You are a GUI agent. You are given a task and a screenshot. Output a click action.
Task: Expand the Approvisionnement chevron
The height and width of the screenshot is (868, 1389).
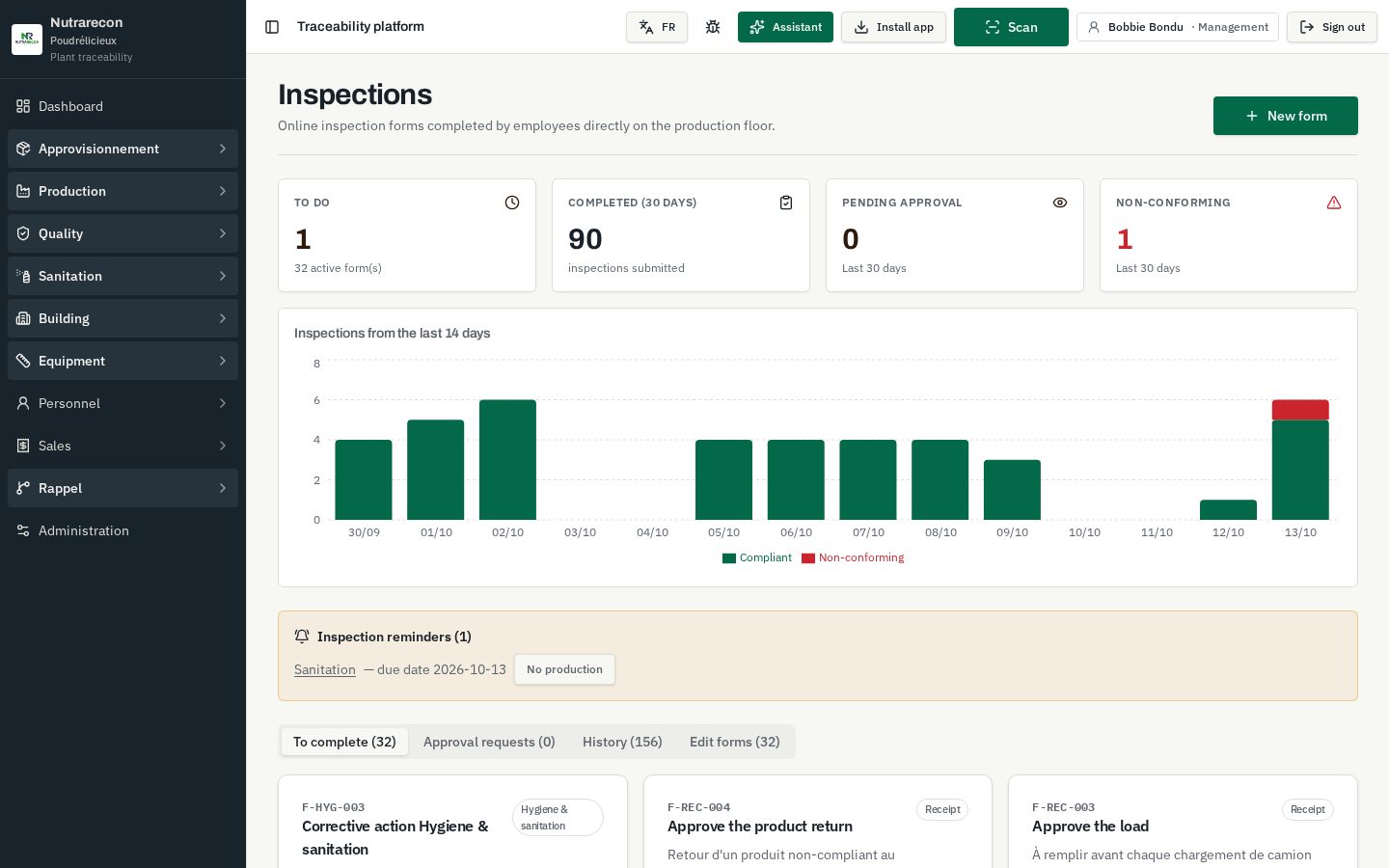click(222, 149)
